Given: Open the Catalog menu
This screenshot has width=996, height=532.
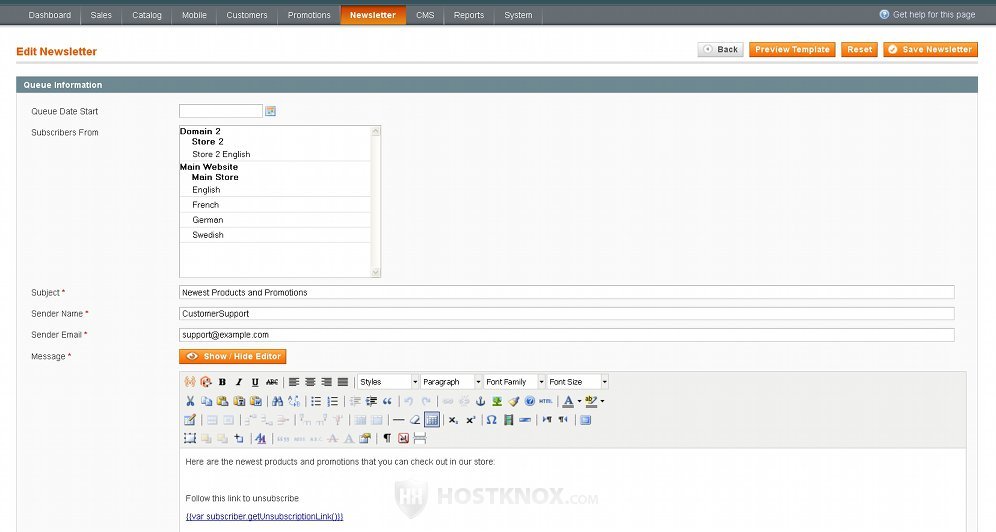Looking at the screenshot, I should pos(147,15).
